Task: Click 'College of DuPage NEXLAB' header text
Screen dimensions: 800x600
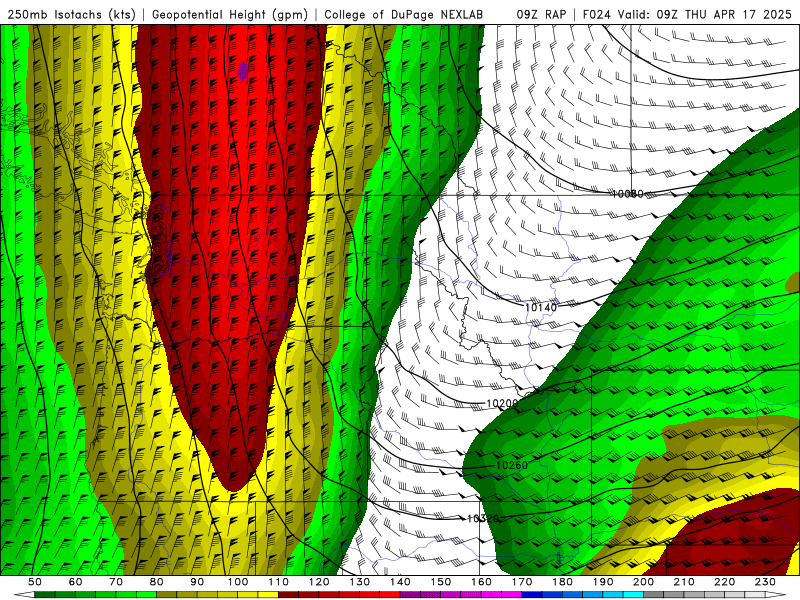Action: [x=404, y=14]
